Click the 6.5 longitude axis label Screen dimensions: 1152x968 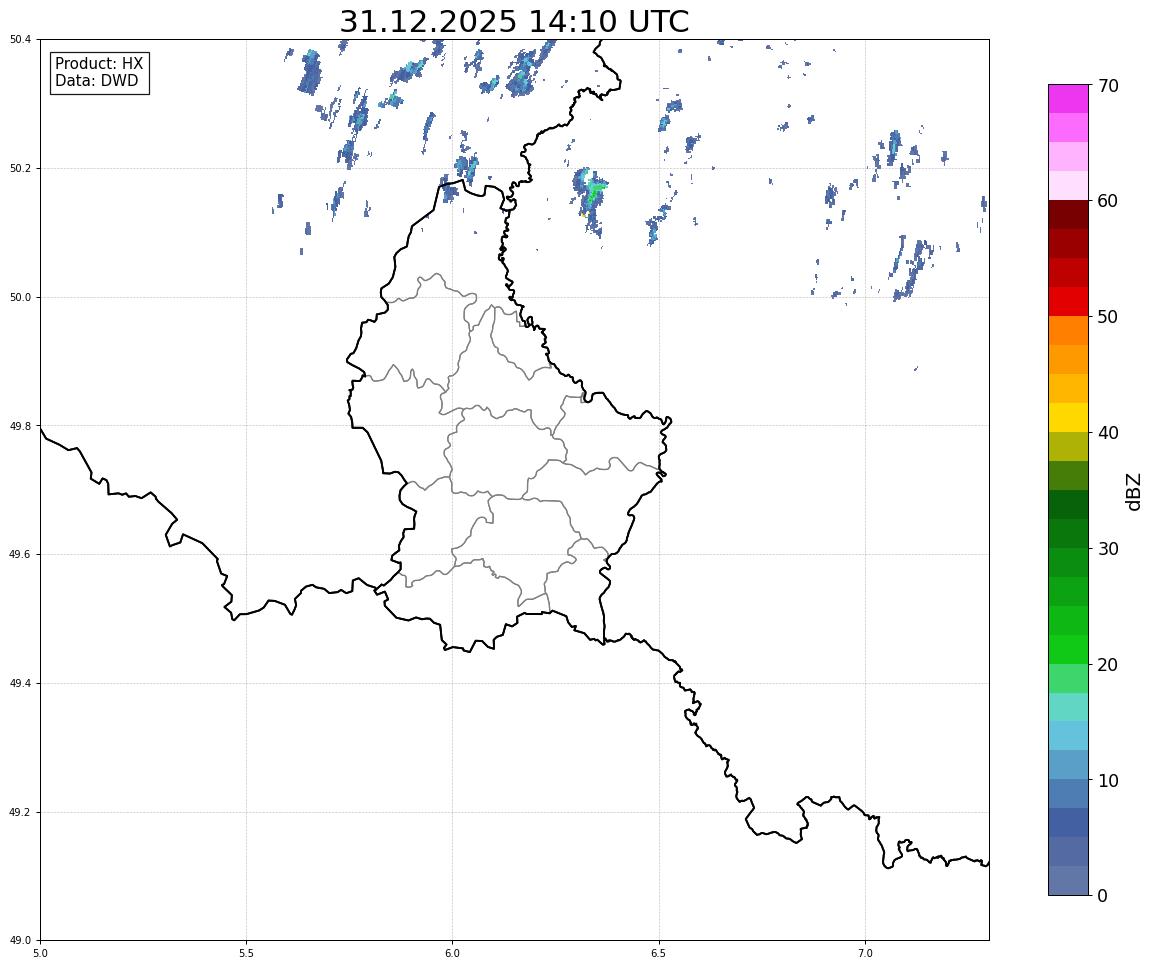pyautogui.click(x=659, y=954)
